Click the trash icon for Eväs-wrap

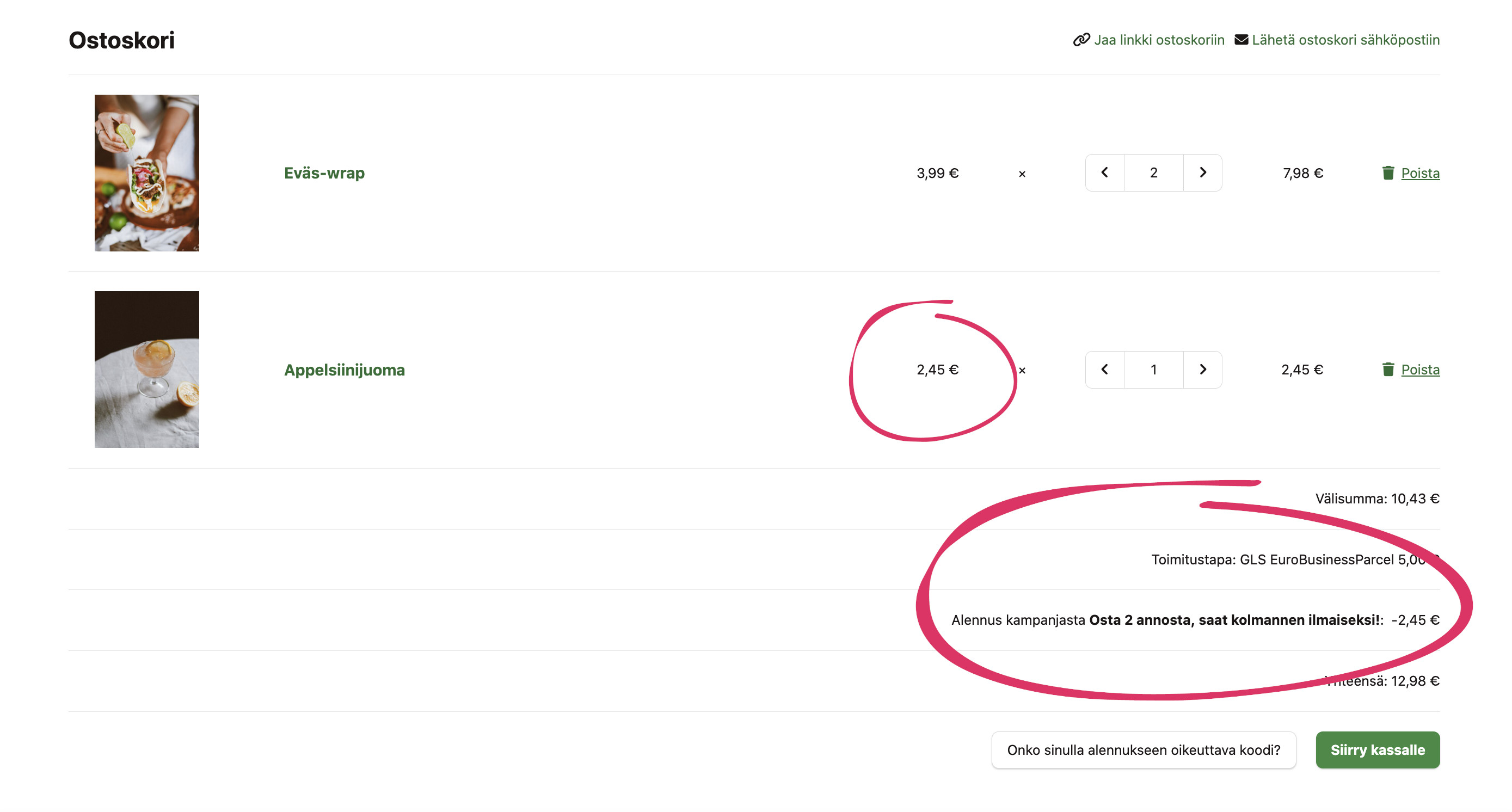[x=1387, y=173]
